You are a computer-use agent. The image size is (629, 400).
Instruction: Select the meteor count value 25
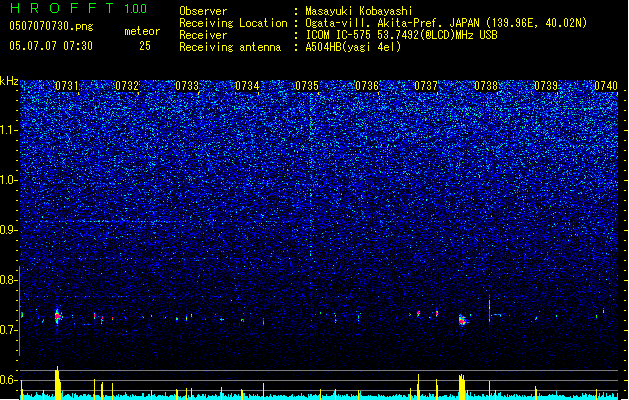145,46
